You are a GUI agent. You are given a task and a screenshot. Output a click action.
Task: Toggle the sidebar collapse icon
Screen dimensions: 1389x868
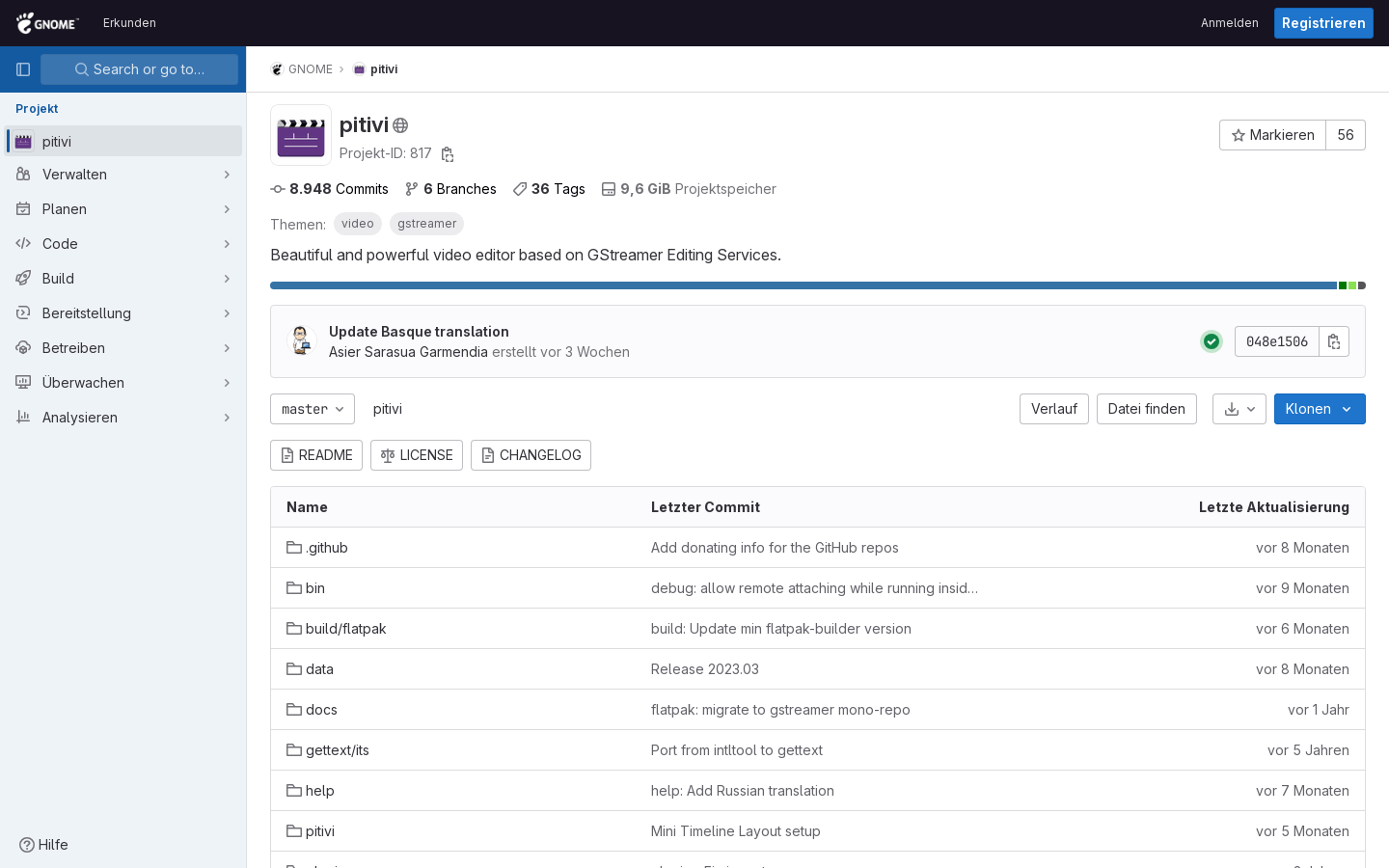[23, 69]
